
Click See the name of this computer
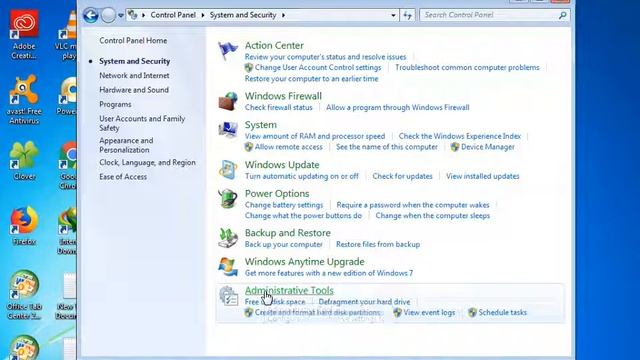(387, 147)
